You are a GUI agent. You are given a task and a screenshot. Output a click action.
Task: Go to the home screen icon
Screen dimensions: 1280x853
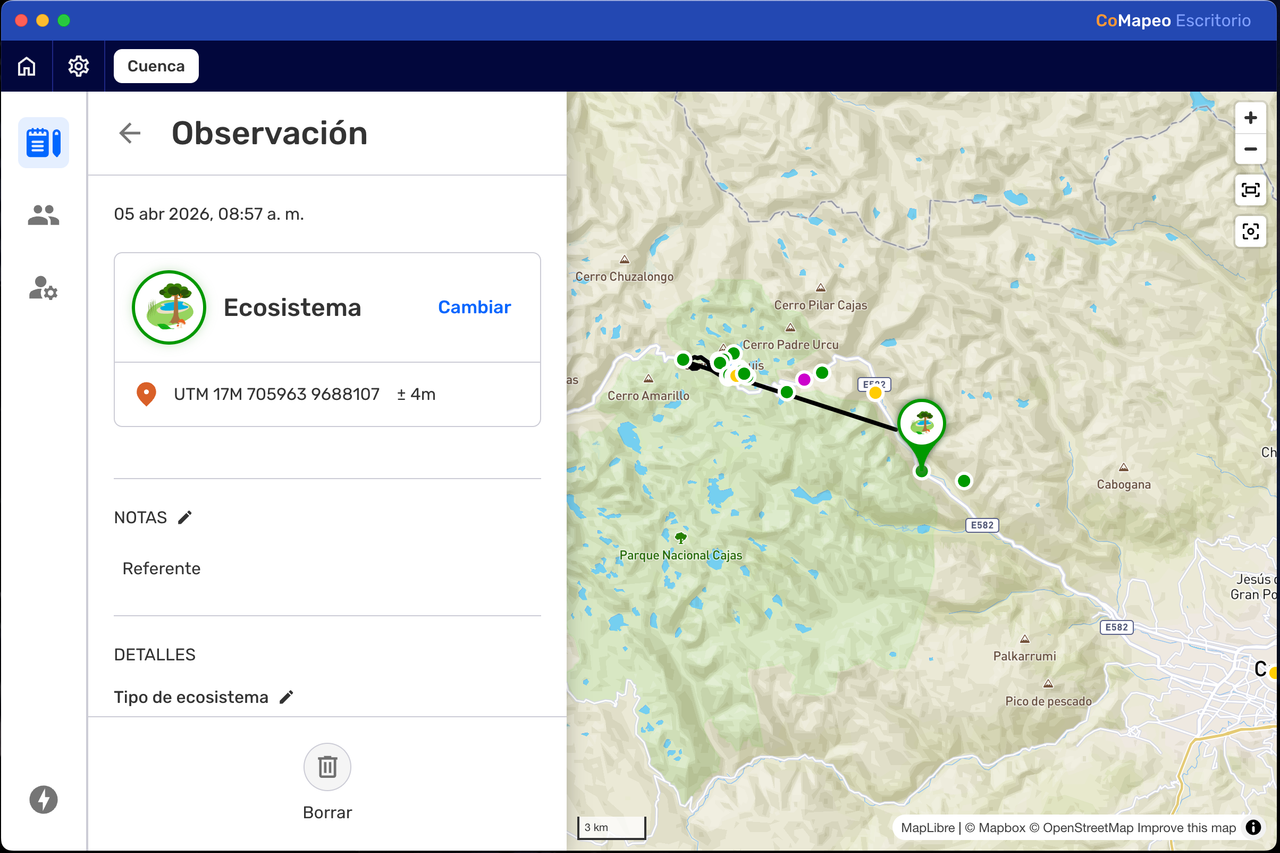[27, 66]
